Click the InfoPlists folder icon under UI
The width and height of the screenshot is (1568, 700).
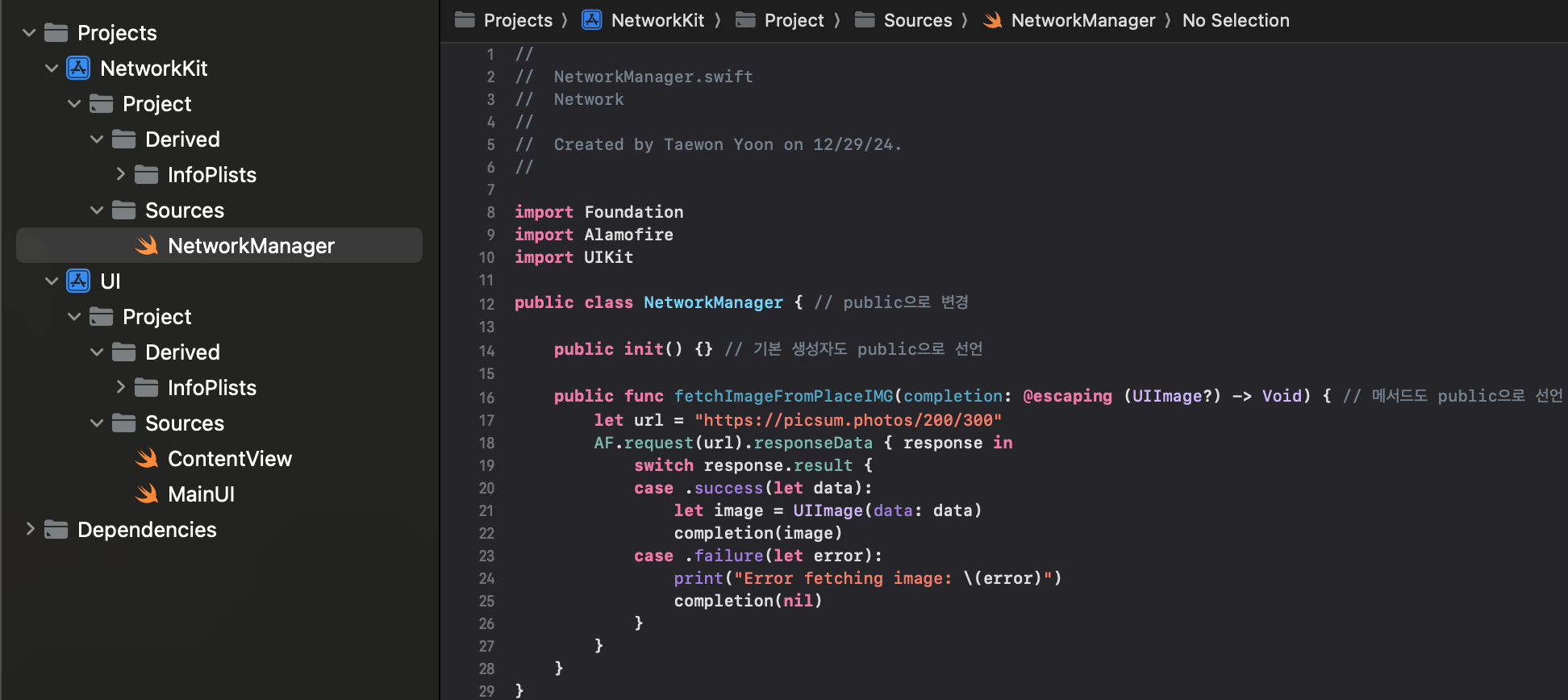coord(146,388)
